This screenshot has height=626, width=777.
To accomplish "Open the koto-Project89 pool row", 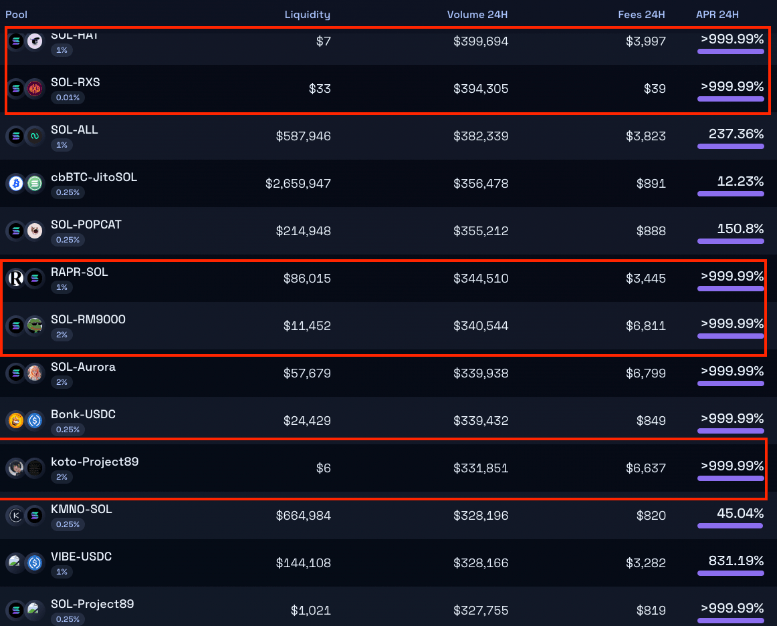I will coord(388,468).
